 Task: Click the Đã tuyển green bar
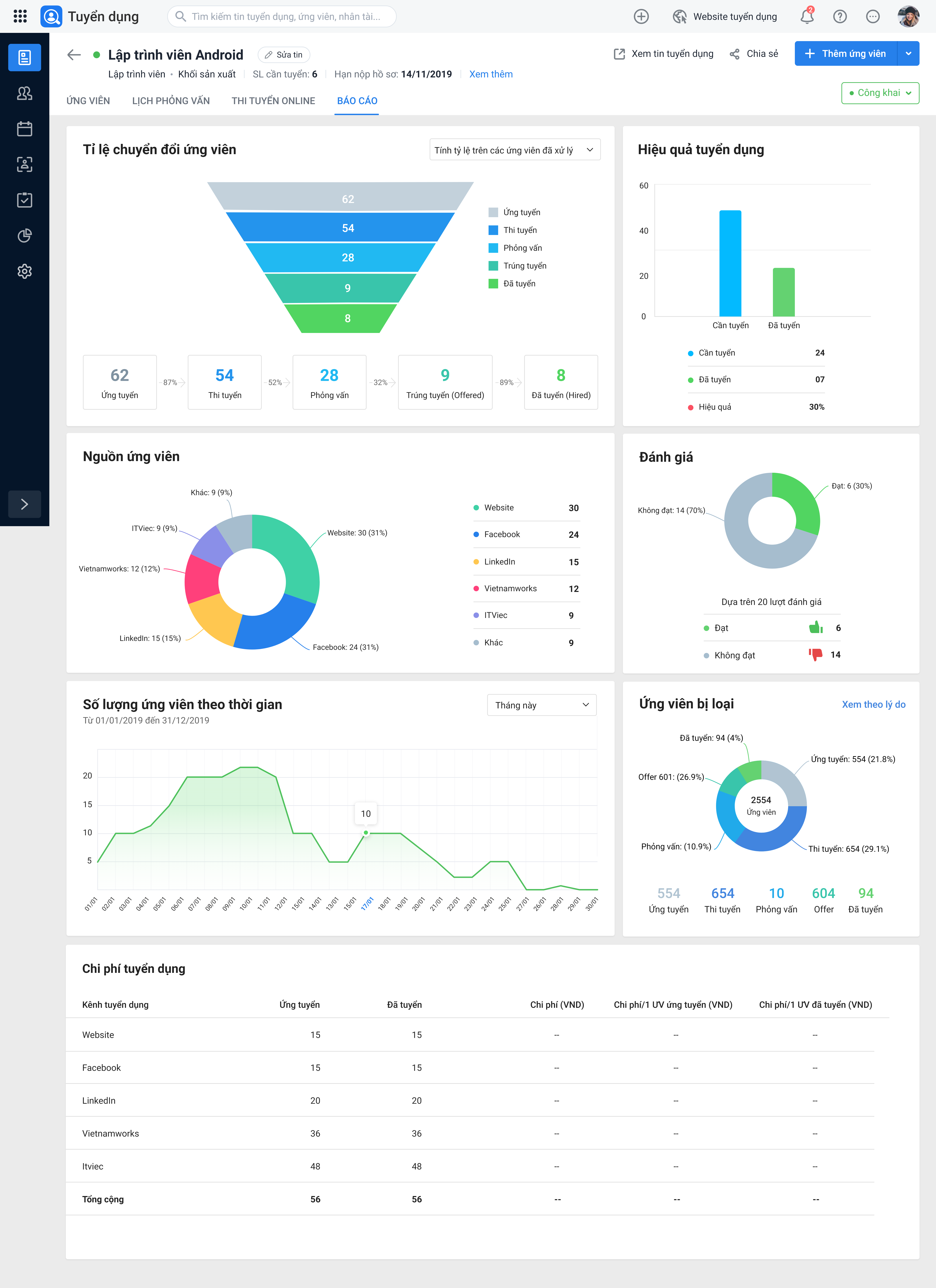click(784, 292)
